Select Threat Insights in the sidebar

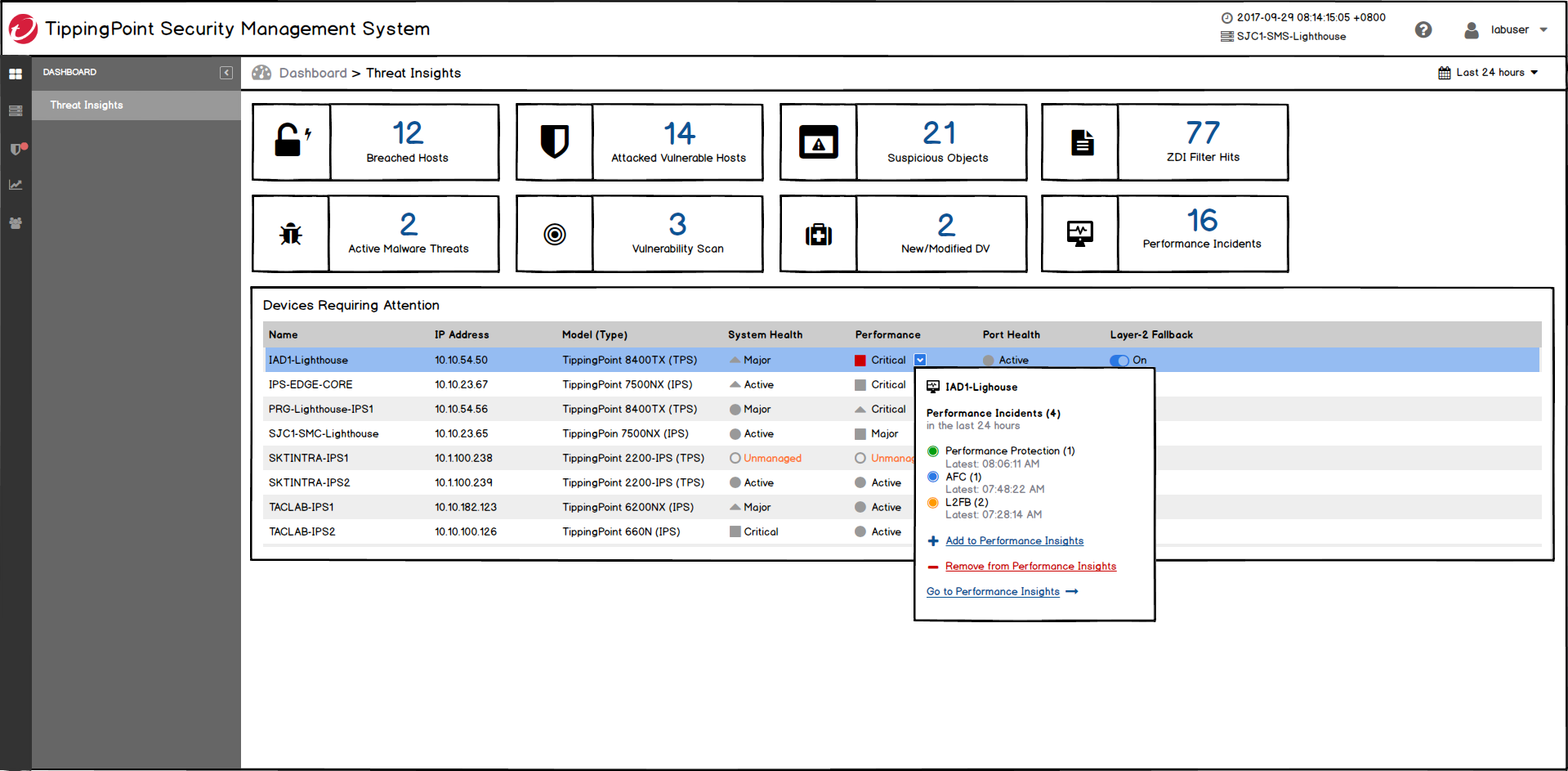[x=136, y=105]
